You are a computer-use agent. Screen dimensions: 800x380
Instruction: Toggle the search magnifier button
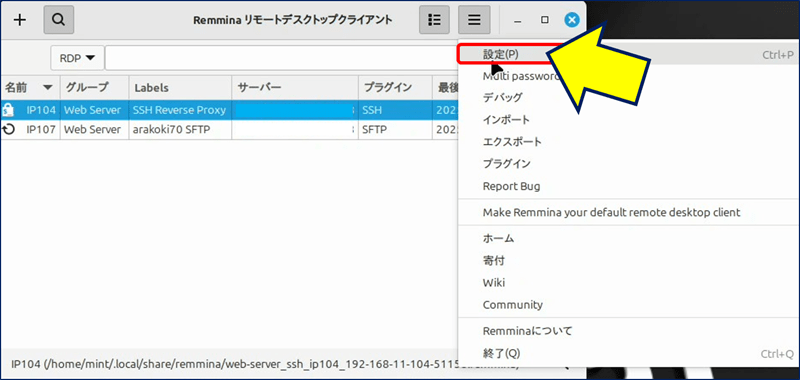(59, 20)
